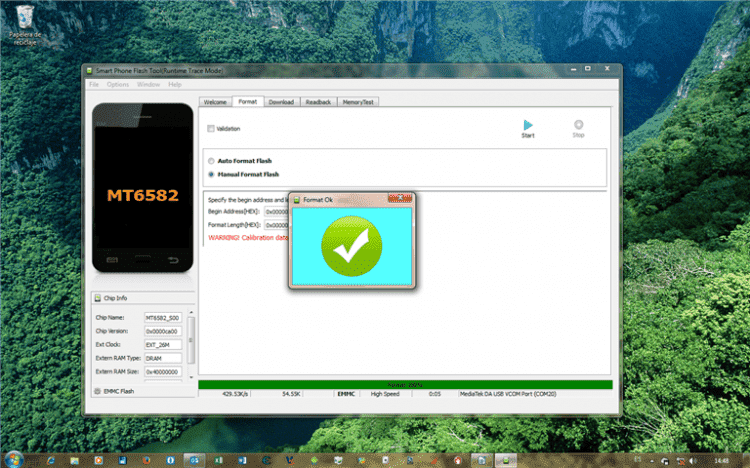
Task: Open Word from the taskbar
Action: point(243,460)
